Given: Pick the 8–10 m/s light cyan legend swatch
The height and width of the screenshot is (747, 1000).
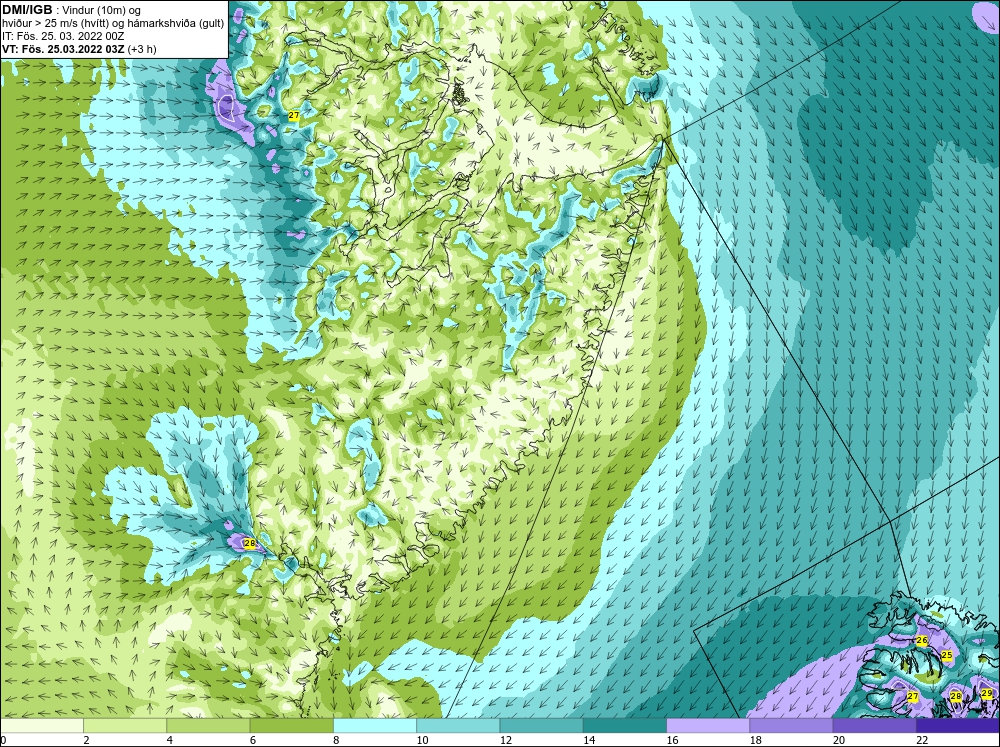Looking at the screenshot, I should [x=375, y=726].
